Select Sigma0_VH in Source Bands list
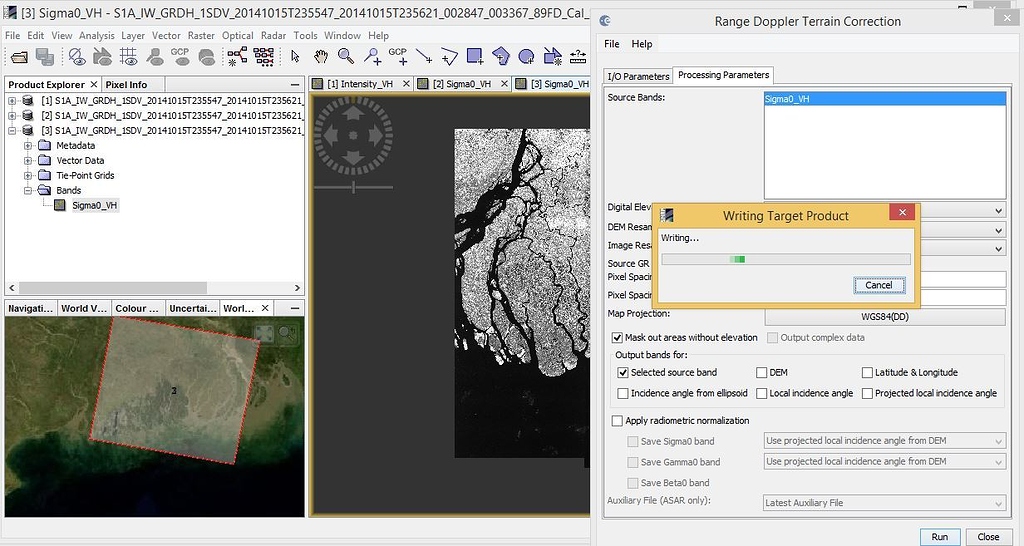This screenshot has height=546, width=1024. pyautogui.click(x=885, y=99)
